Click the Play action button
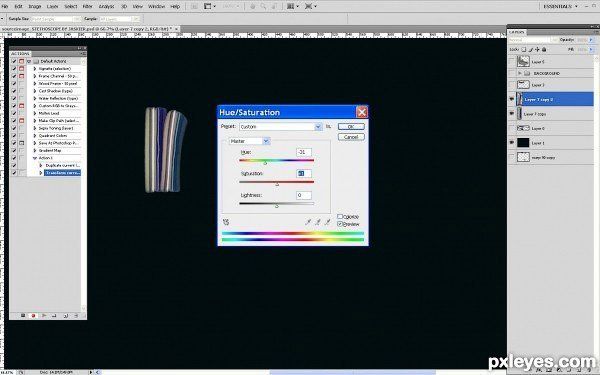The width and height of the screenshot is (600, 375). pos(44,316)
